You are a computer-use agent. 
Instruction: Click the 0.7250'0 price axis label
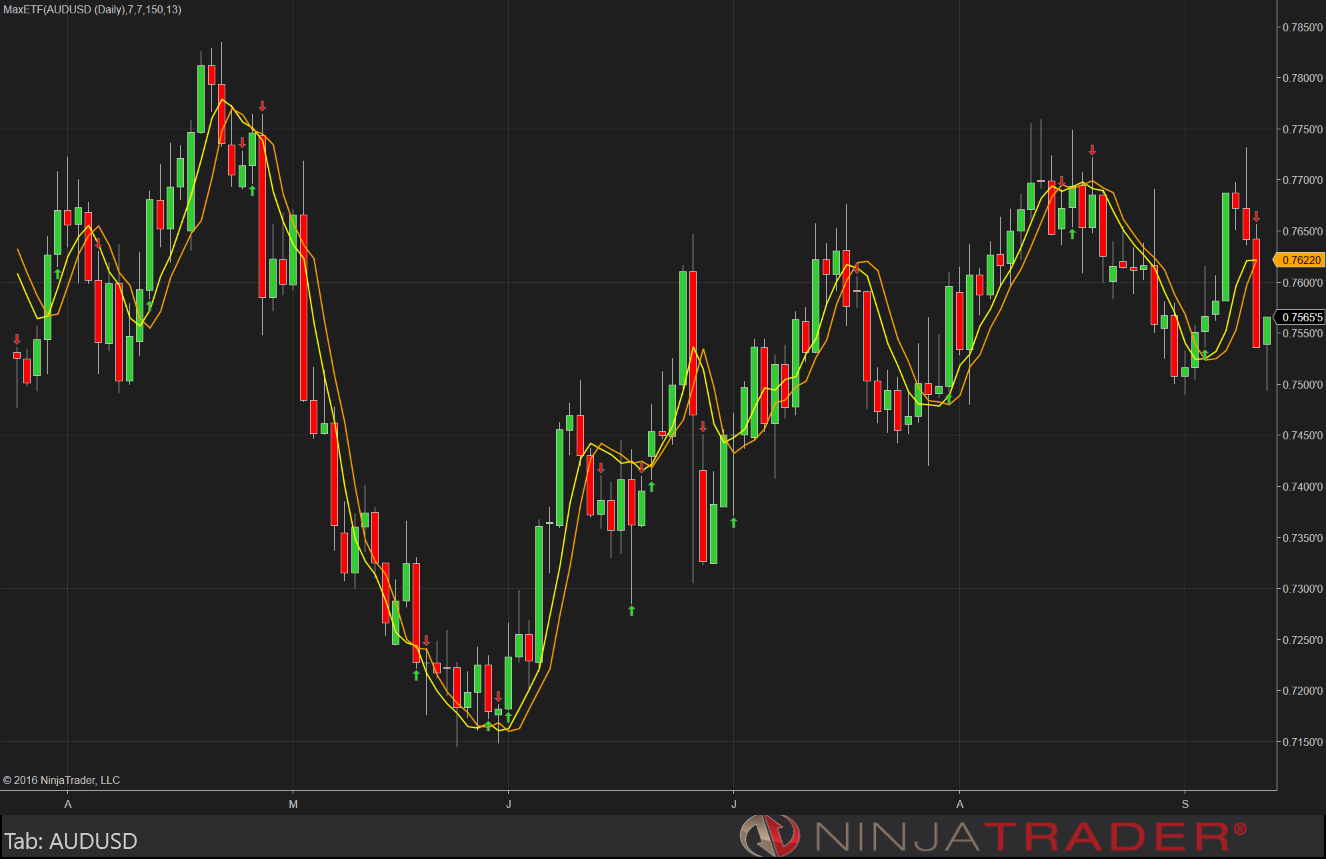click(x=1302, y=639)
